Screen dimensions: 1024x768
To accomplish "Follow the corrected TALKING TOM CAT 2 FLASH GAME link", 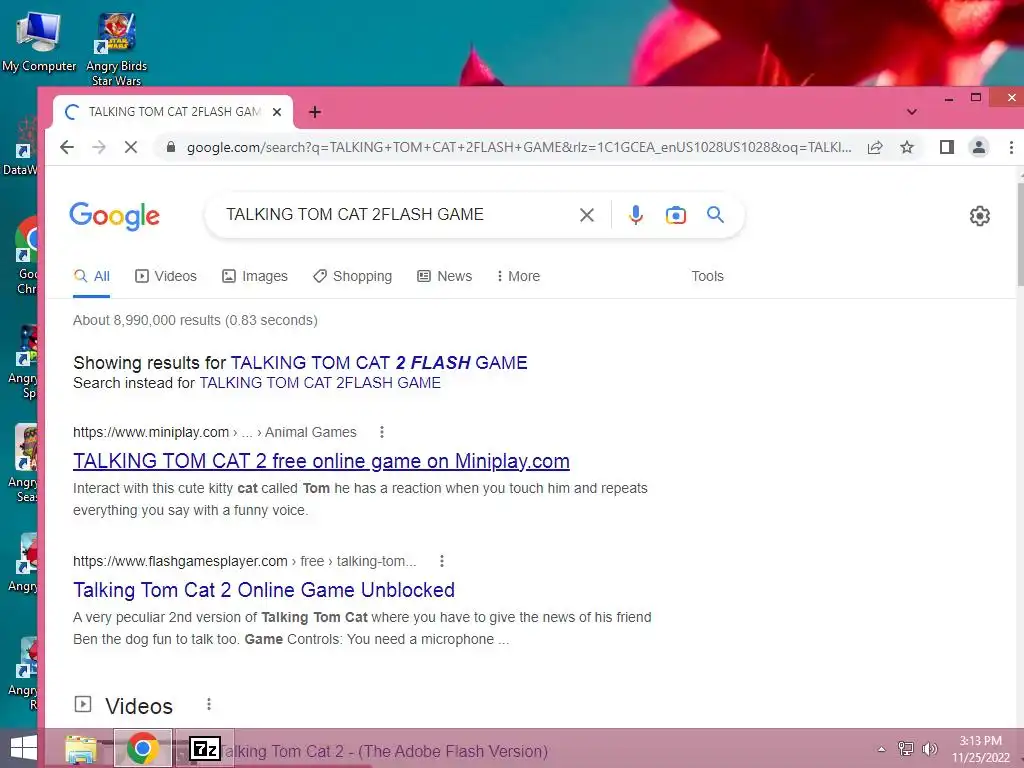I will 379,362.
